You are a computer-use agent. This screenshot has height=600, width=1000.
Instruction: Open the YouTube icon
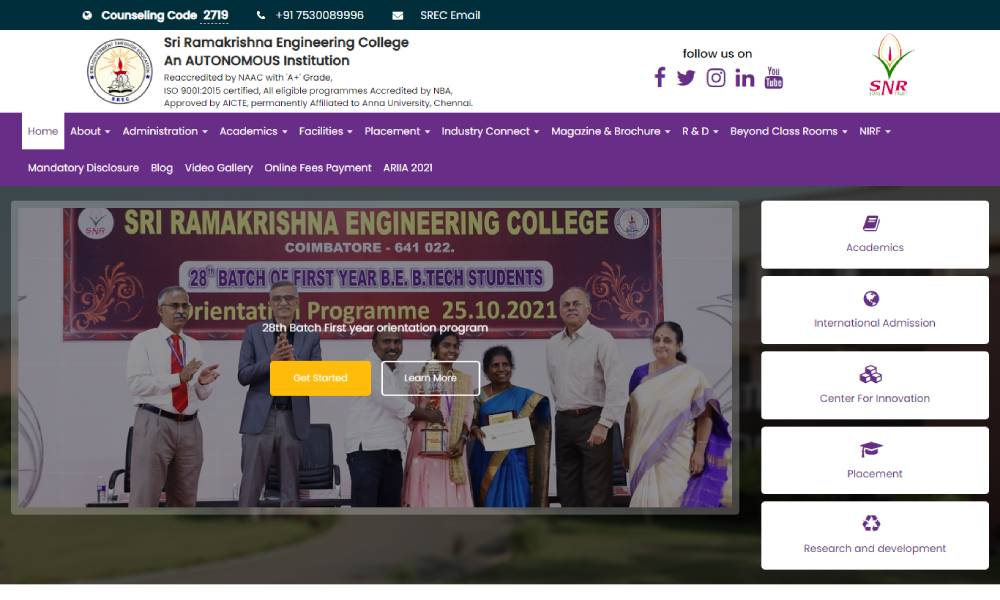774,78
